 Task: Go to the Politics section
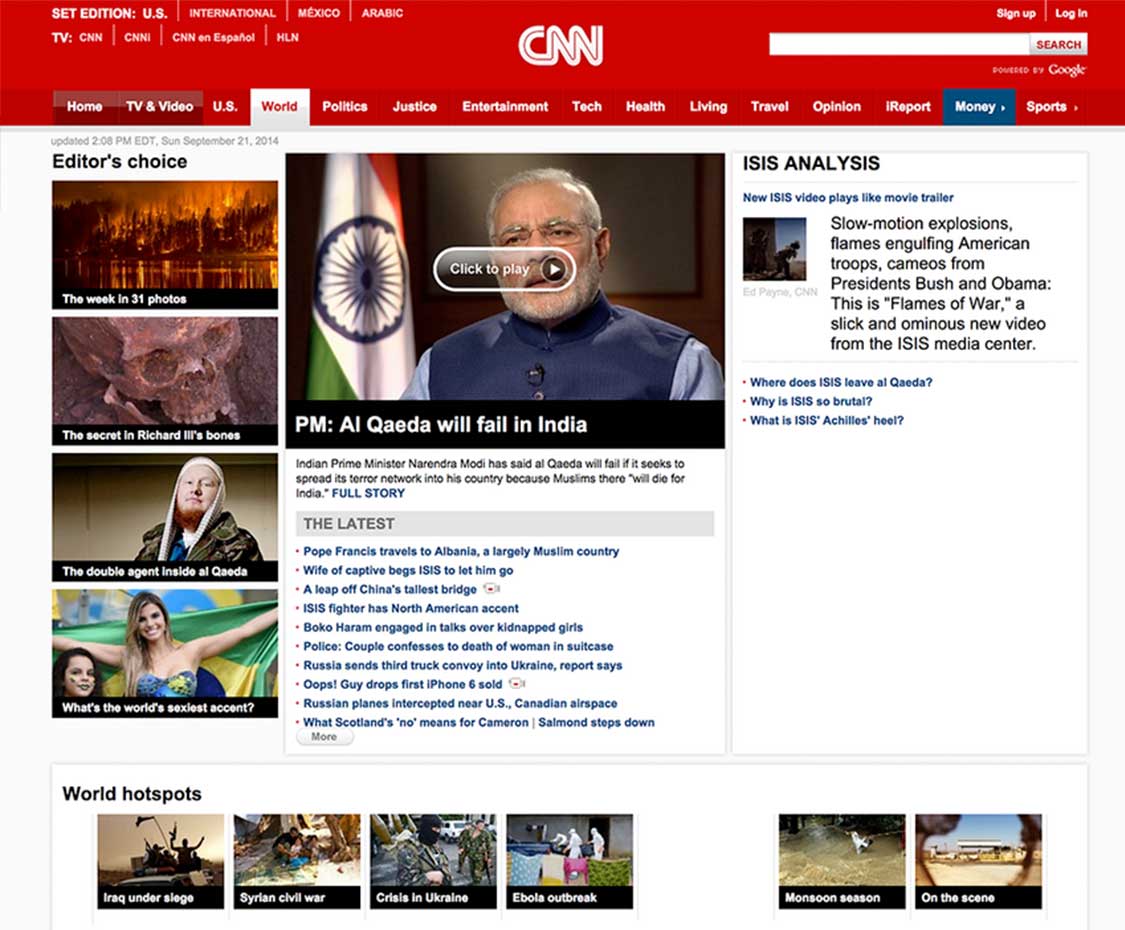[345, 107]
